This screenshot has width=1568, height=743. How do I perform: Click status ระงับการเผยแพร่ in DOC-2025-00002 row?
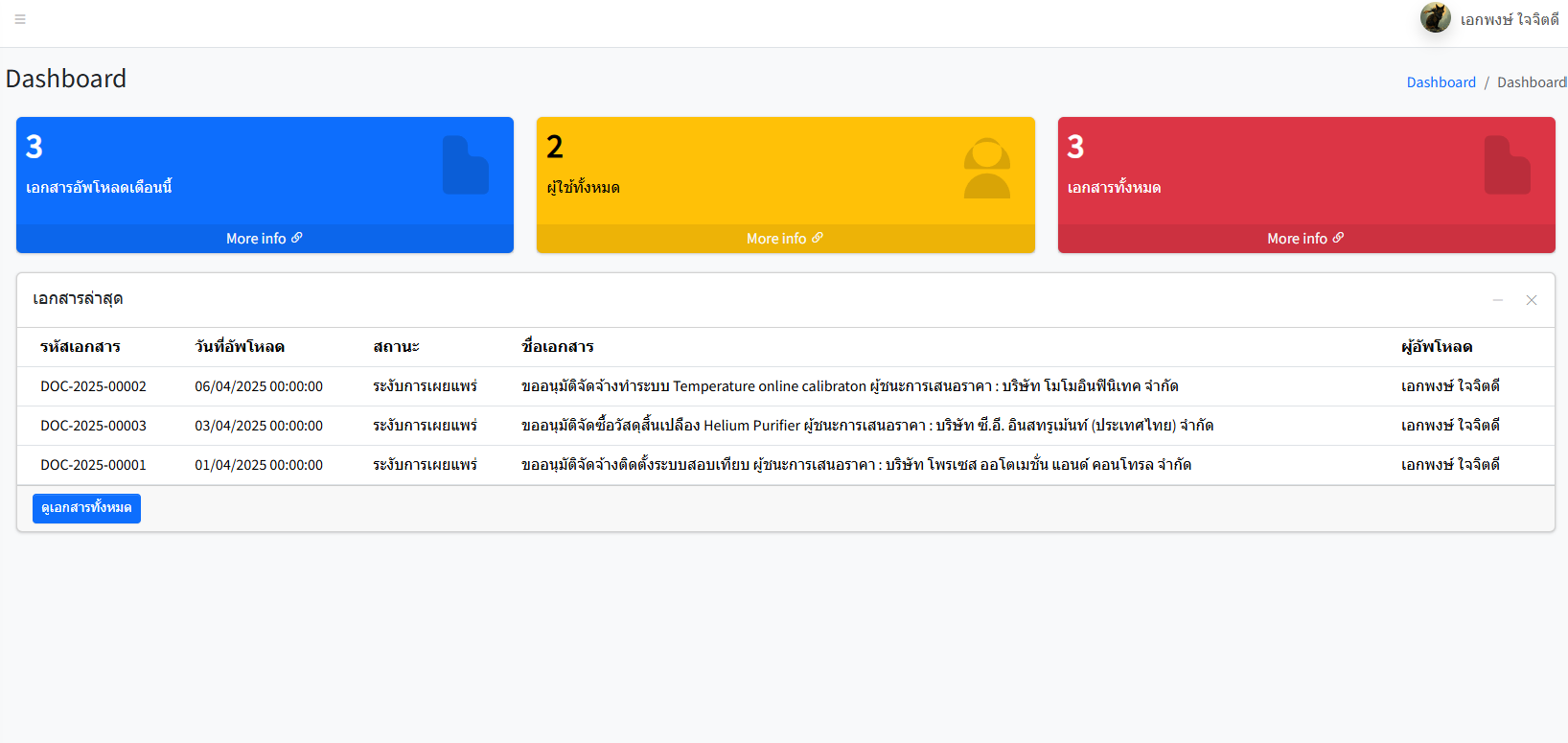(x=425, y=386)
